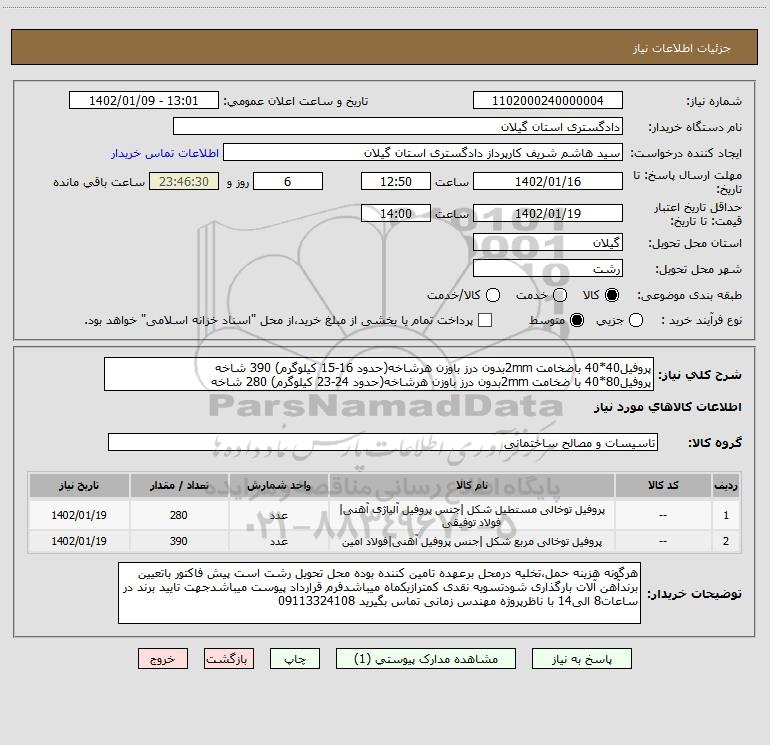Click the نام کالا column header
The image size is (770, 745).
click(471, 485)
